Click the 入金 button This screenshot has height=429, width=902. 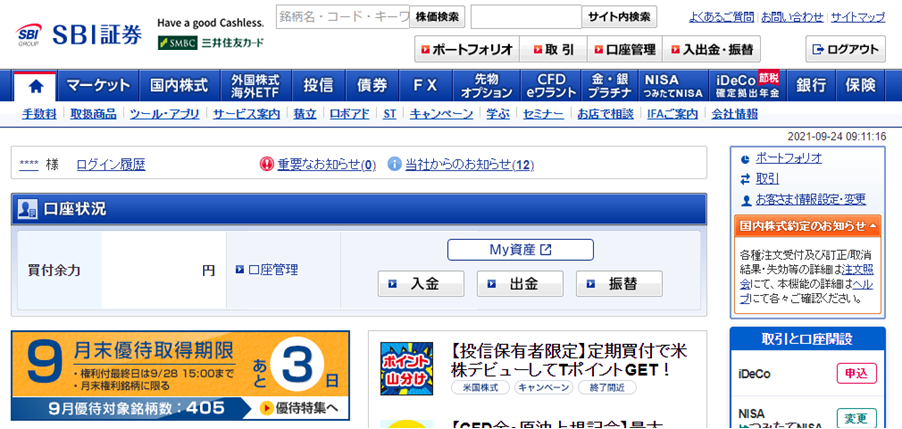(x=421, y=284)
